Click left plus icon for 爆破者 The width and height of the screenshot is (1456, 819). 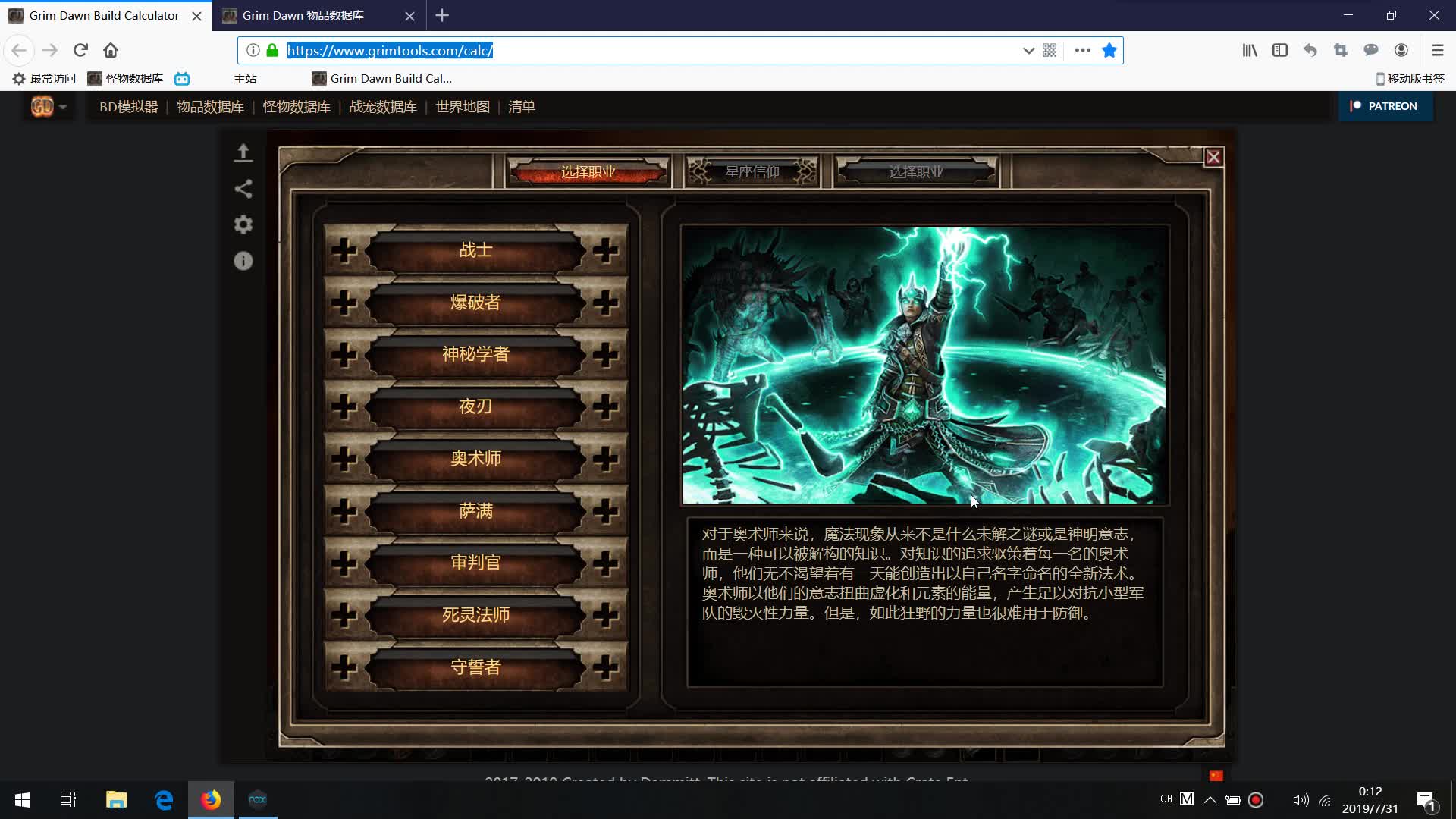[x=344, y=303]
